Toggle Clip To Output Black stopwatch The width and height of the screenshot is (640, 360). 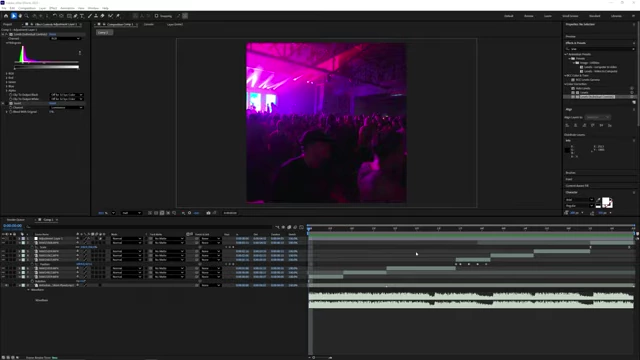click(x=11, y=95)
